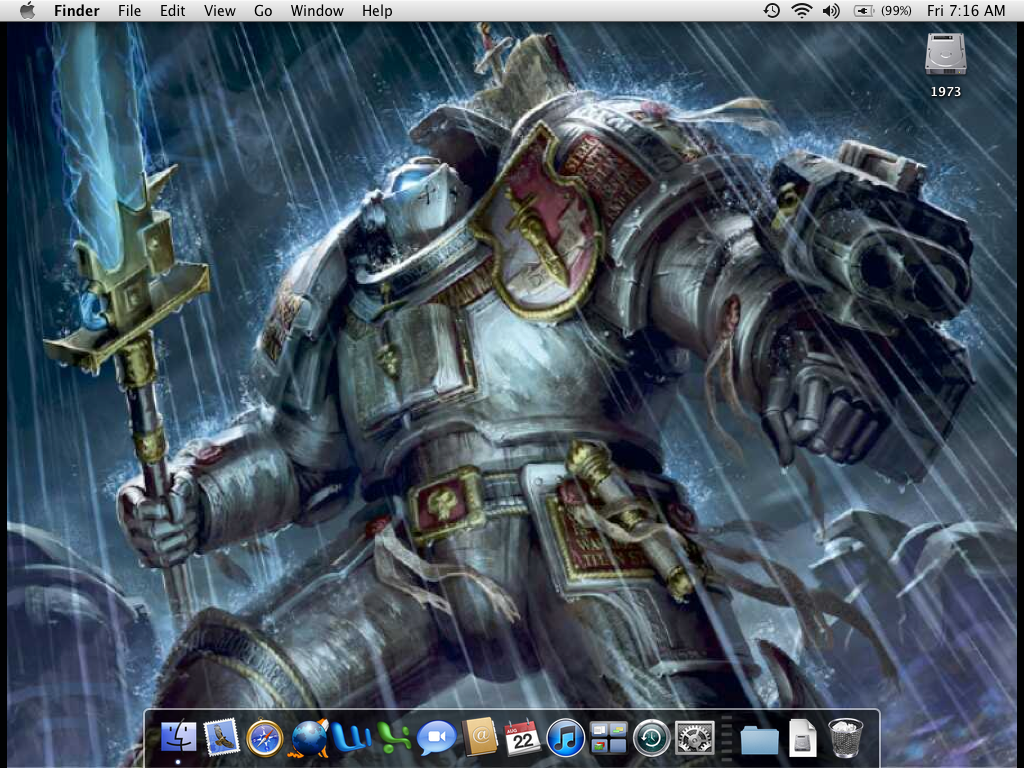Click Time Machine status icon in menu bar
The image size is (1024, 768).
[x=772, y=10]
